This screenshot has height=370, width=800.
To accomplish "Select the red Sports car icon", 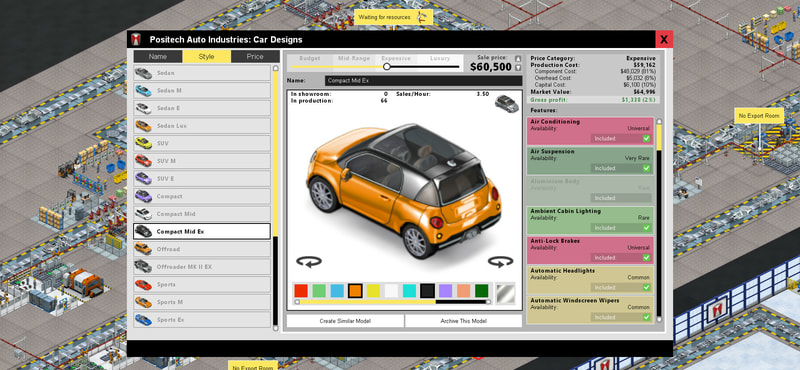I will pos(143,285).
